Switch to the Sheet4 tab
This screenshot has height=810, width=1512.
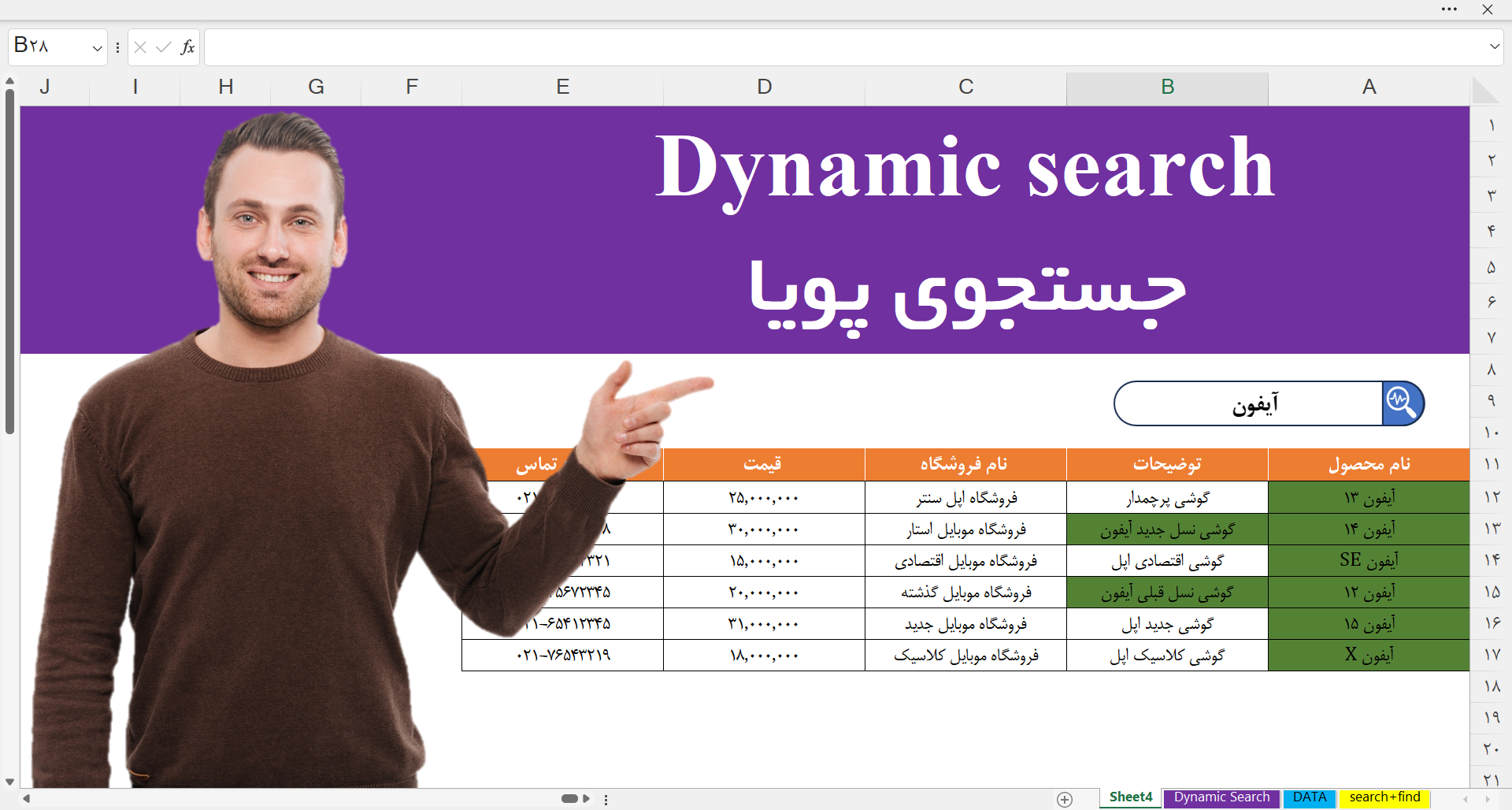coord(1131,797)
